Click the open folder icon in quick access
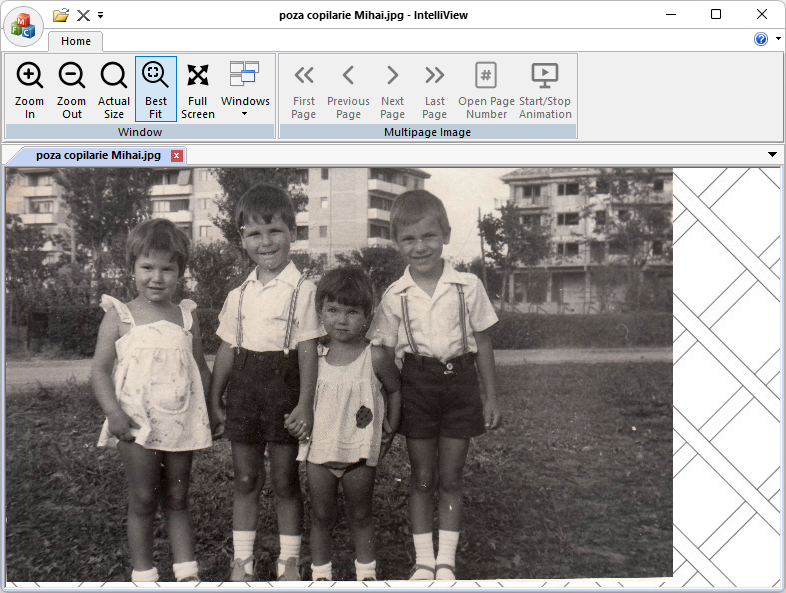Viewport: 786px width, 593px height. click(x=61, y=15)
